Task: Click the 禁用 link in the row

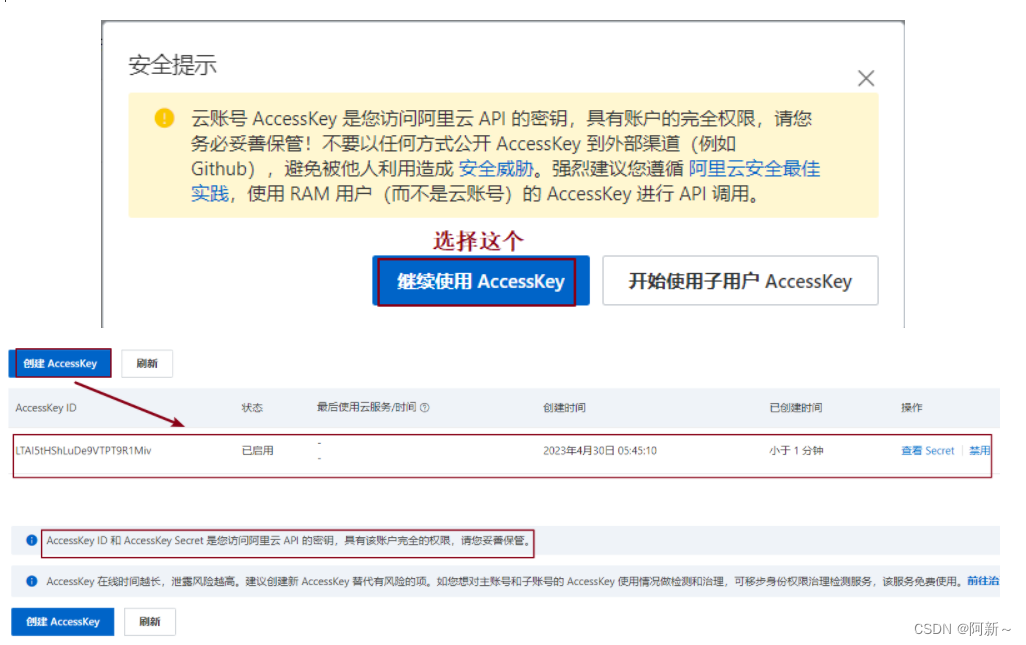Action: [x=980, y=451]
